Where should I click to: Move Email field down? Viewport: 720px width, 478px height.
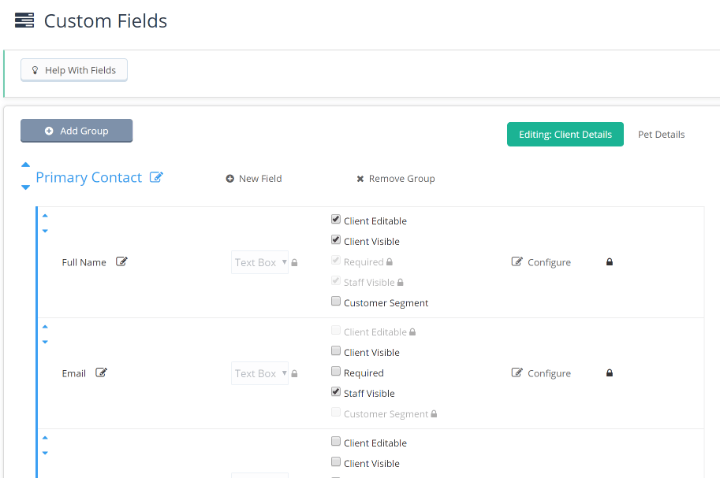pos(45,342)
